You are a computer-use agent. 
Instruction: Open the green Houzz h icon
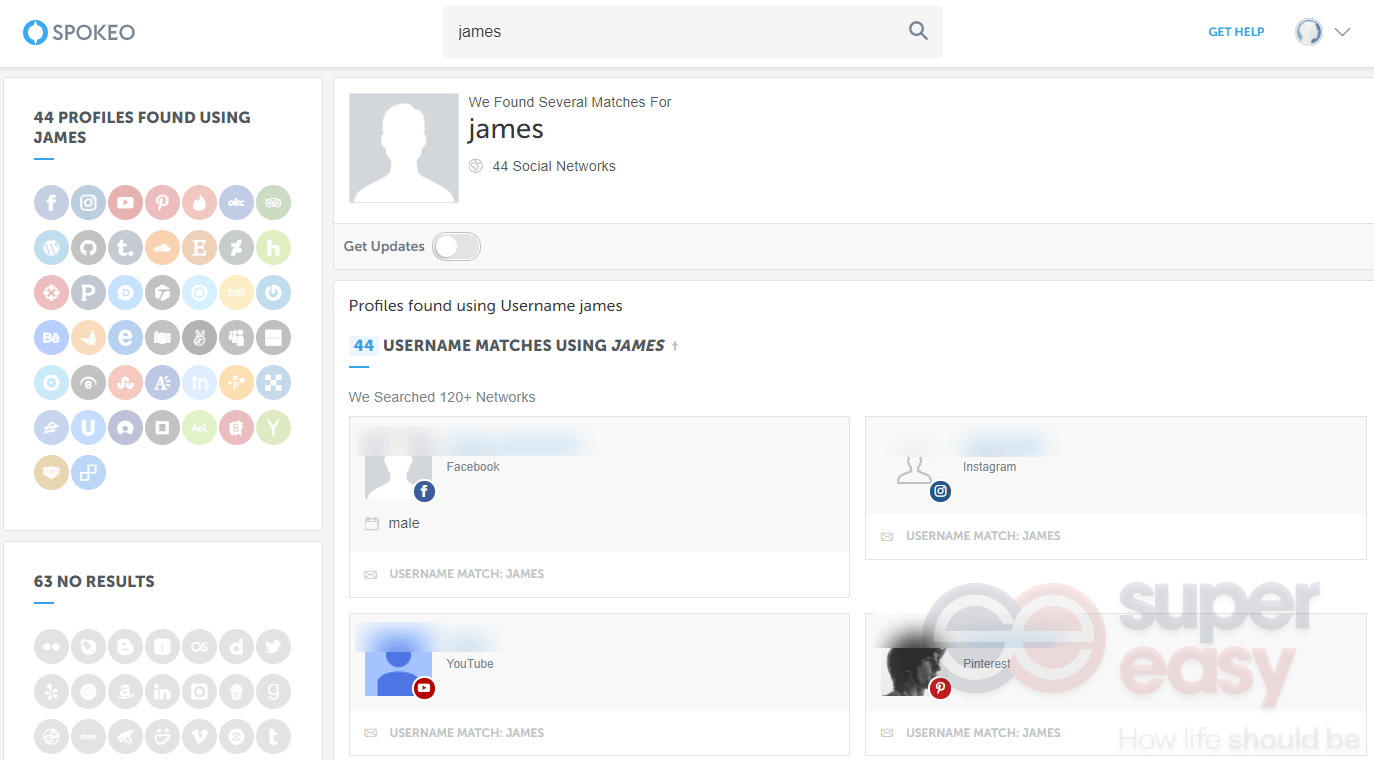[x=273, y=248]
